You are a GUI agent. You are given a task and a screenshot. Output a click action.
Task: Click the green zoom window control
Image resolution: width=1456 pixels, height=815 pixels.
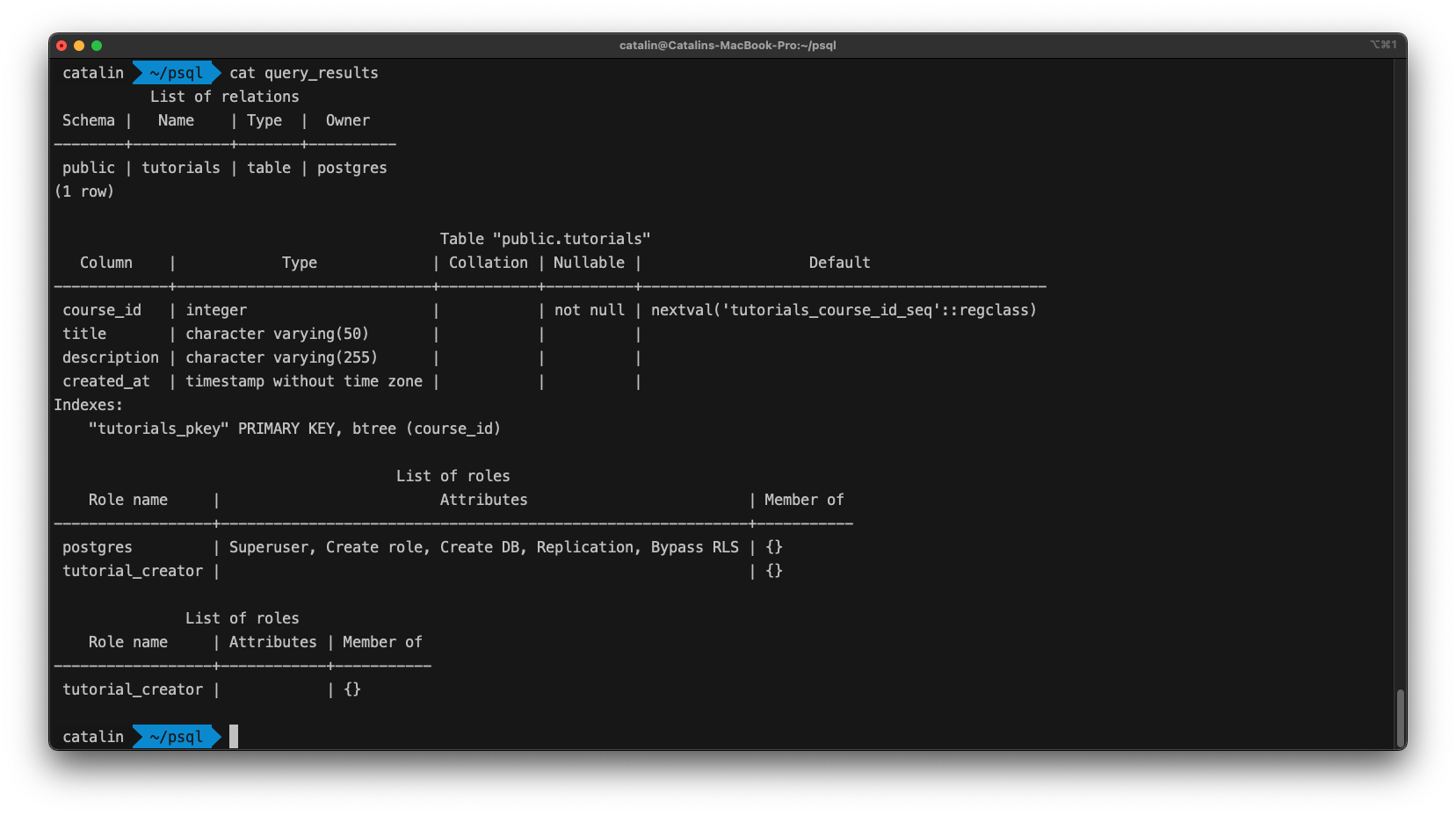pos(97,45)
